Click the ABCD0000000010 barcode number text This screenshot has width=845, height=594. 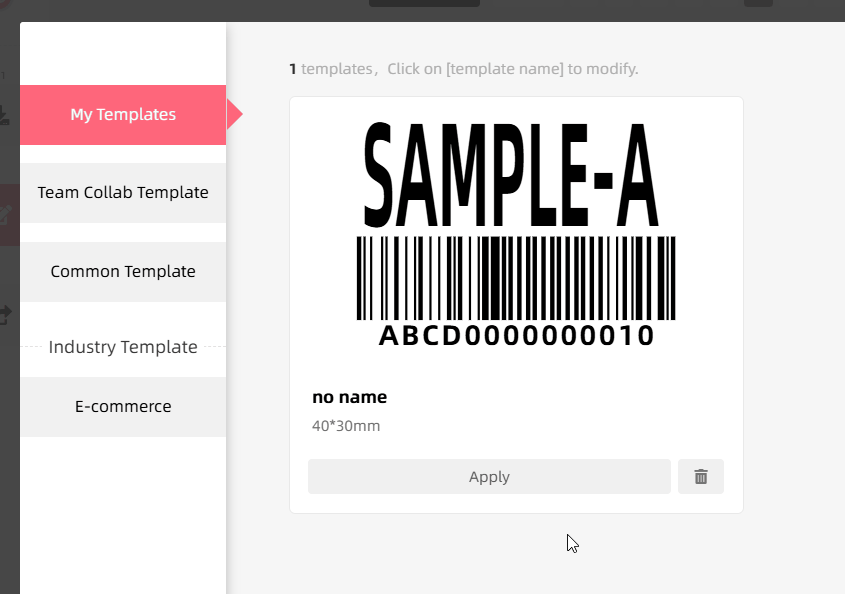tap(516, 336)
